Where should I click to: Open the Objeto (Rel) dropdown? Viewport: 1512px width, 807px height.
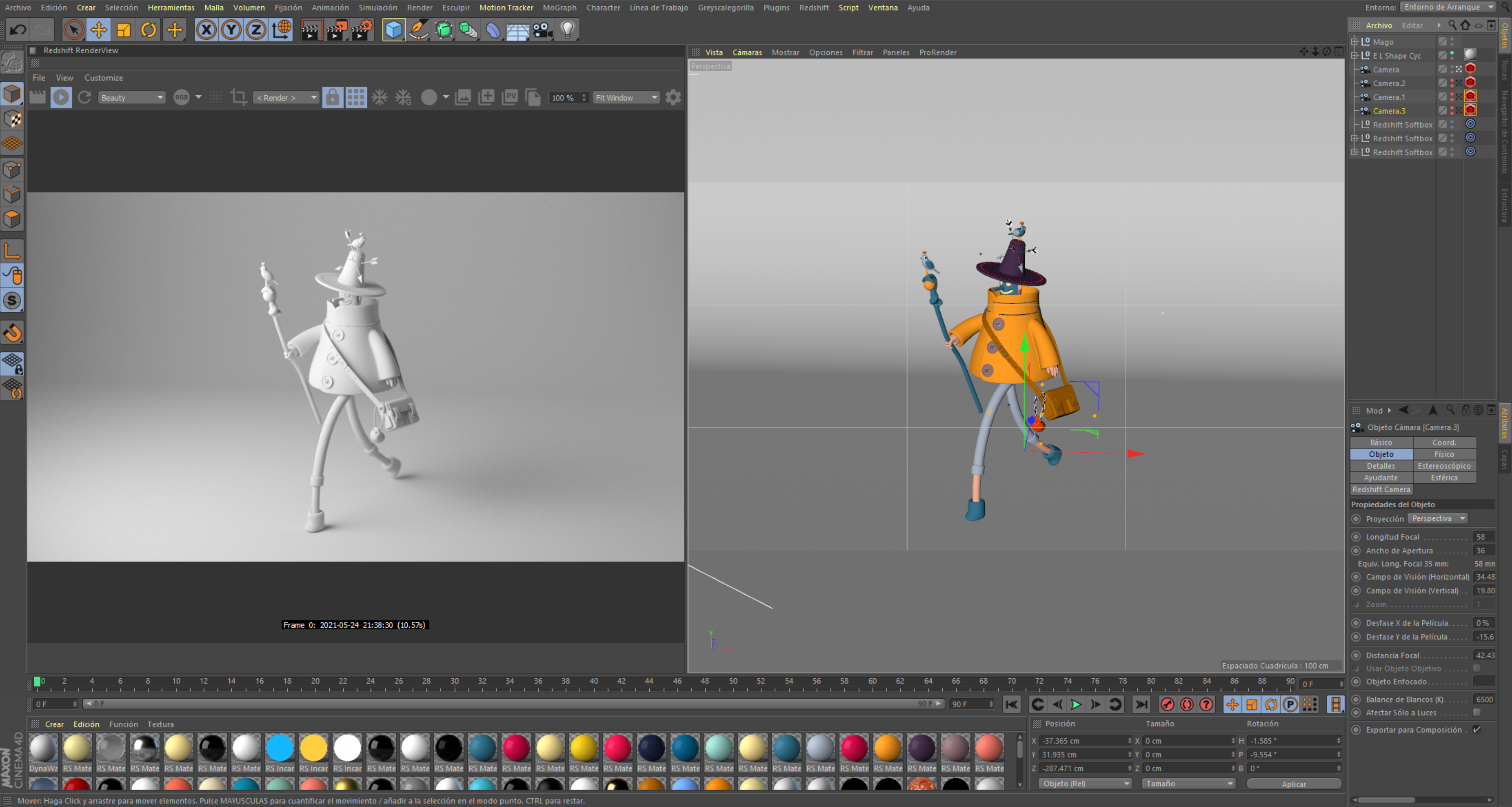[x=1085, y=783]
